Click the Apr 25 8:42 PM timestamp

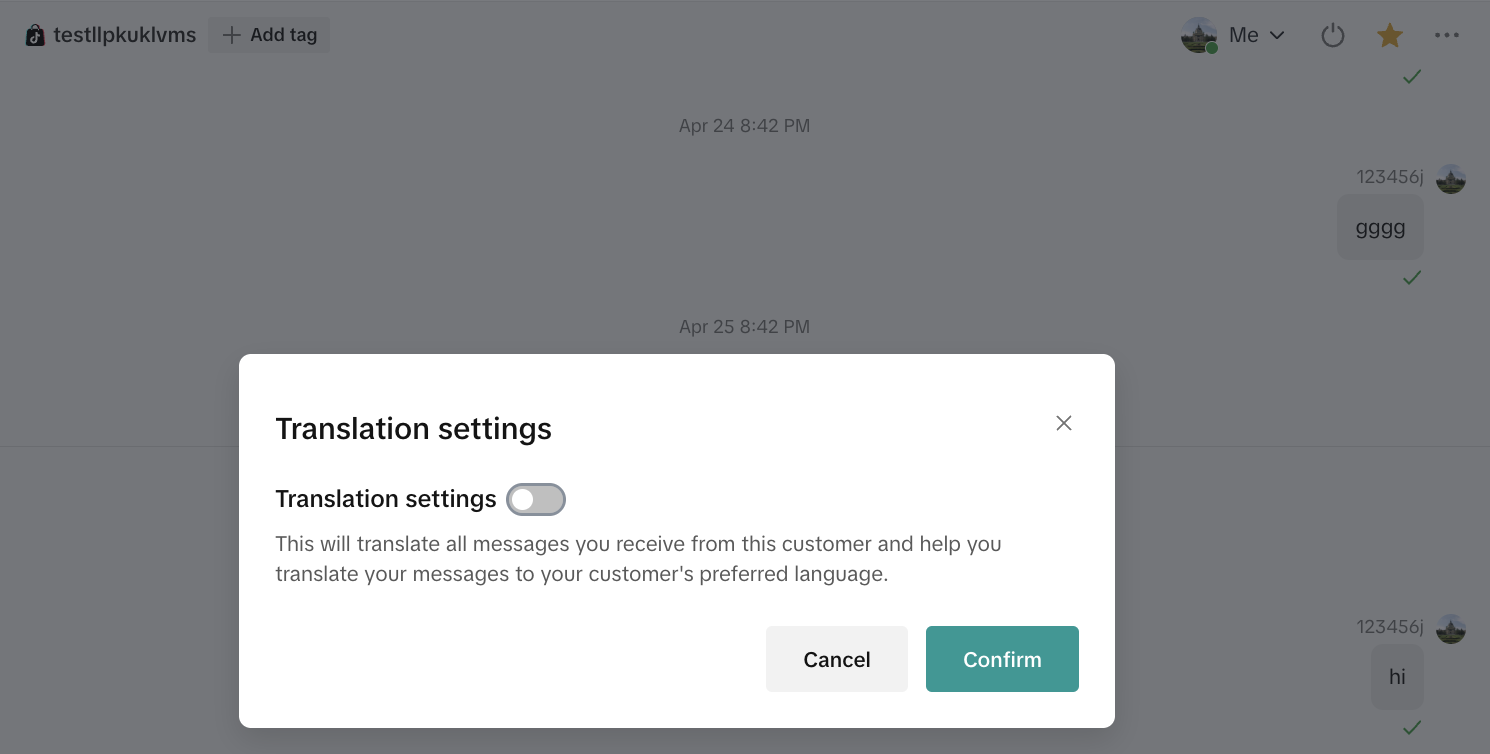point(744,327)
